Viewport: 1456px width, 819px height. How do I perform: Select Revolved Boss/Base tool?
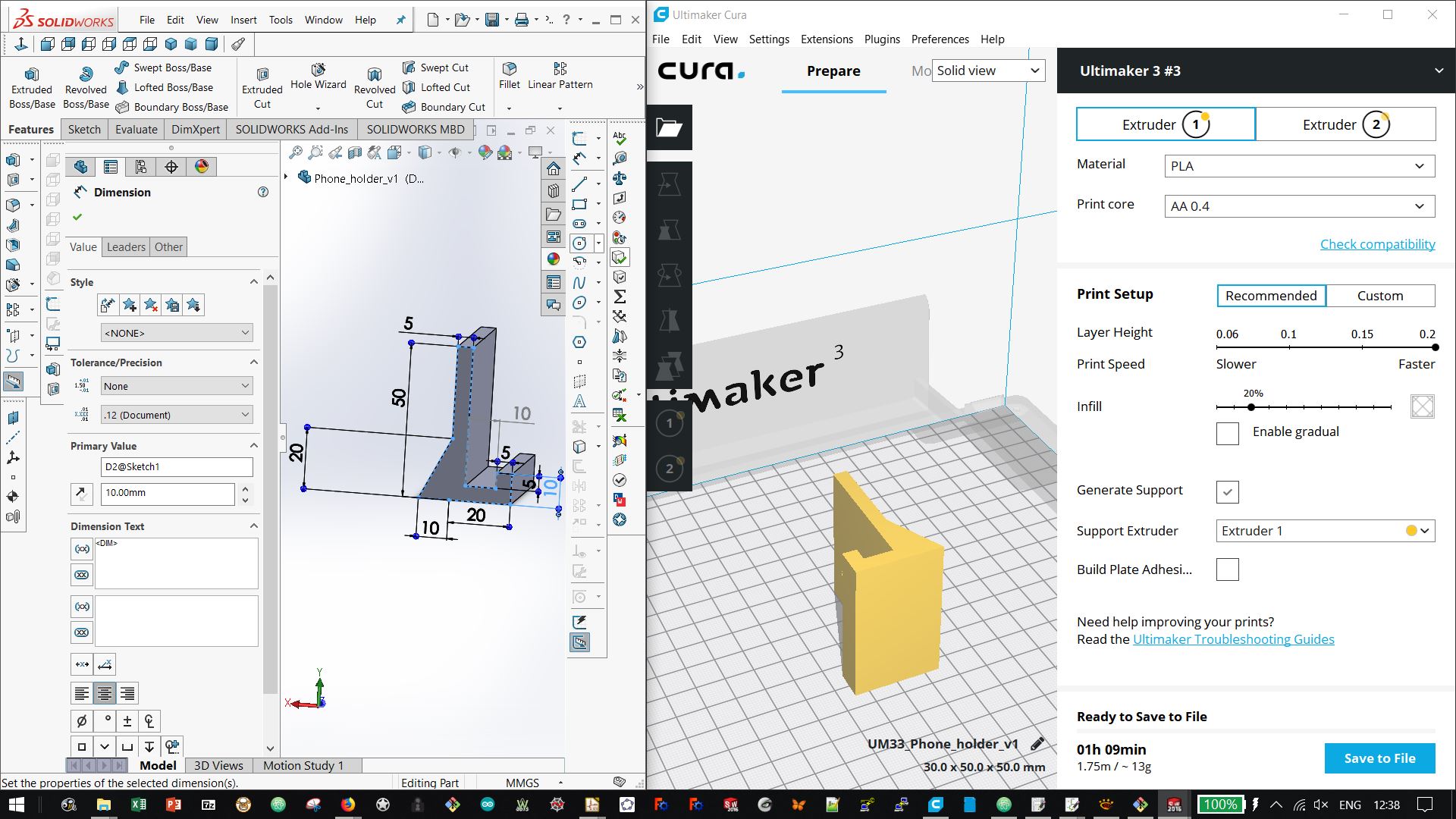click(86, 88)
